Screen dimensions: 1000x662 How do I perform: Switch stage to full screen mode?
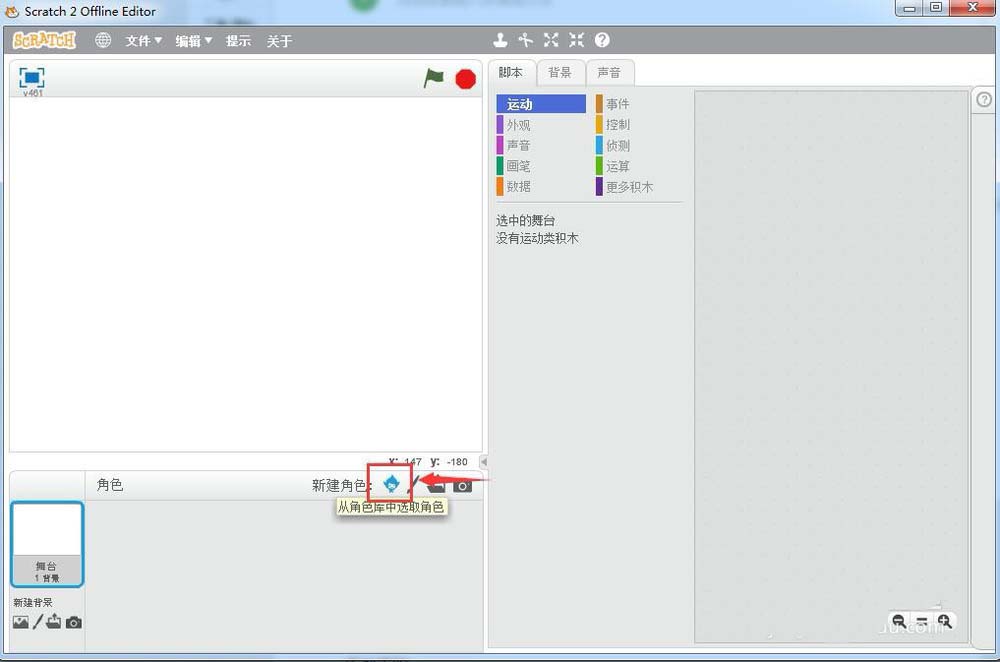click(x=32, y=78)
